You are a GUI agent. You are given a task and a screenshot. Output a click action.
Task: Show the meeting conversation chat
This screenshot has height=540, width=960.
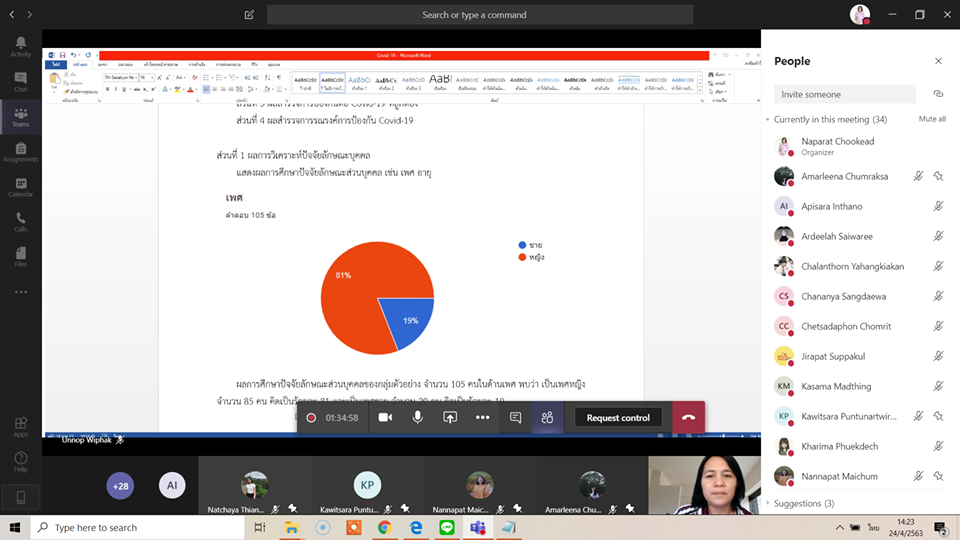(515, 418)
